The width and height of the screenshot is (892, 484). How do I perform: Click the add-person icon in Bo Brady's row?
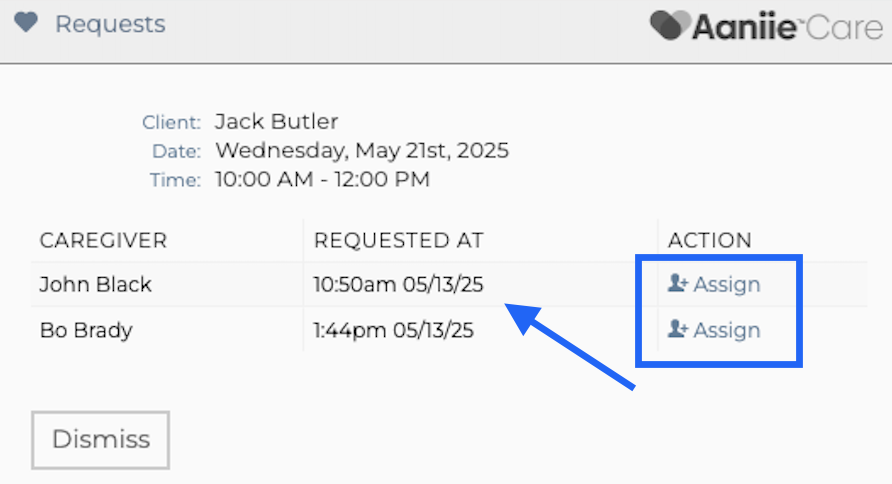pyautogui.click(x=678, y=329)
